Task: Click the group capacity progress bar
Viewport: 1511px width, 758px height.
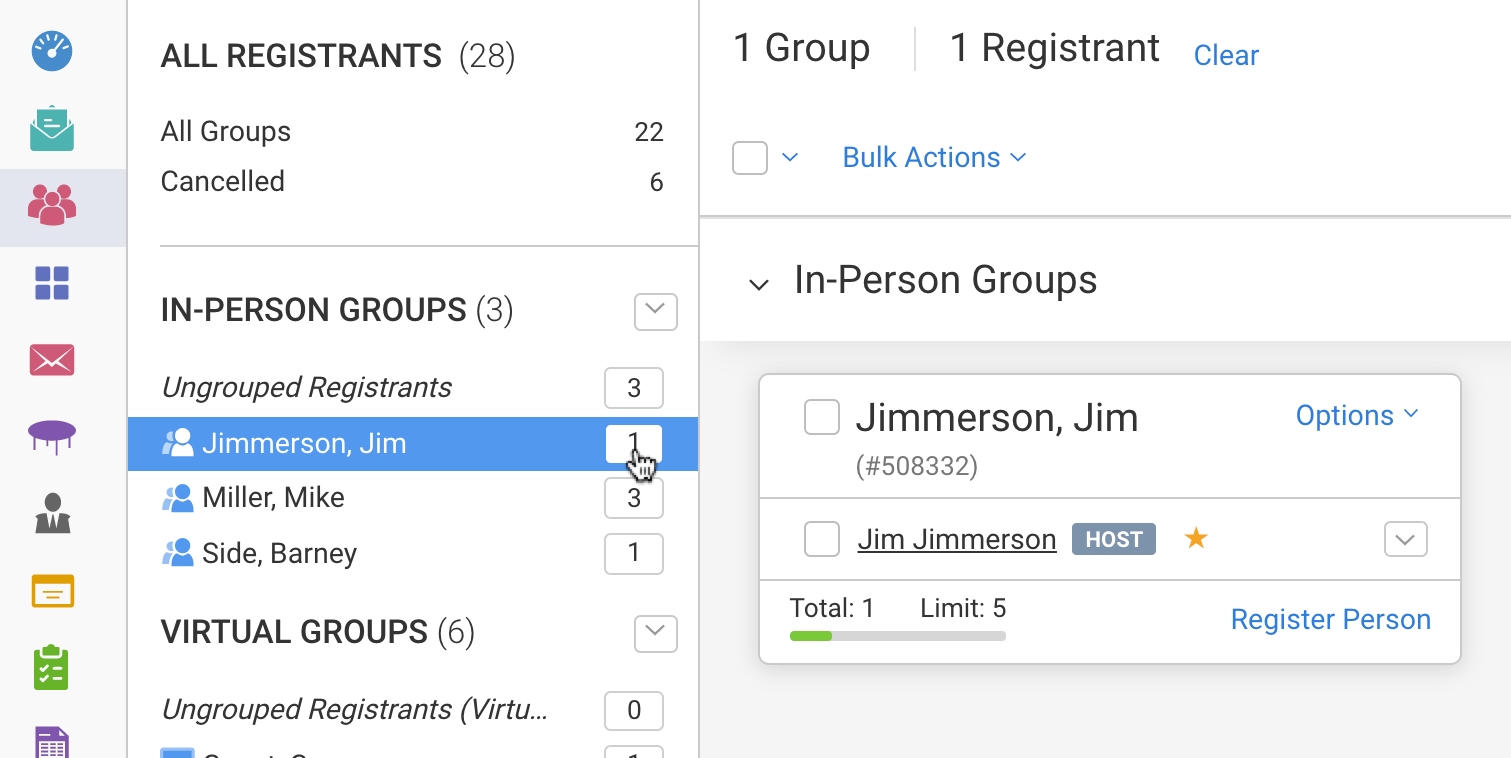Action: click(897, 636)
